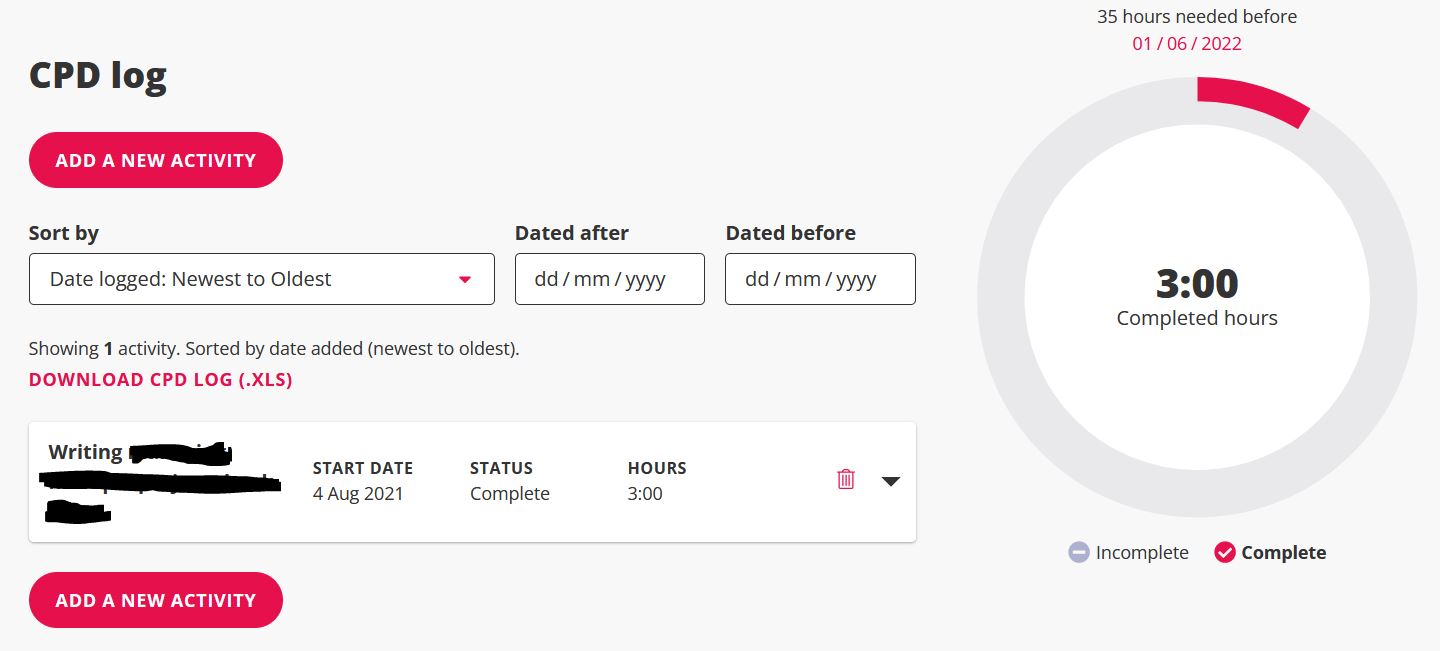Focus the Dated before date field
The width and height of the screenshot is (1440, 651).
click(x=820, y=279)
